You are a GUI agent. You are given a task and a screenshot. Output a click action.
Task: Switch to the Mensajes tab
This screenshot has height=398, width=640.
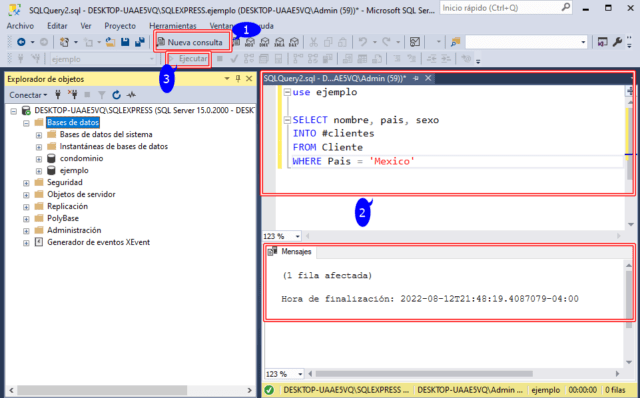point(290,251)
